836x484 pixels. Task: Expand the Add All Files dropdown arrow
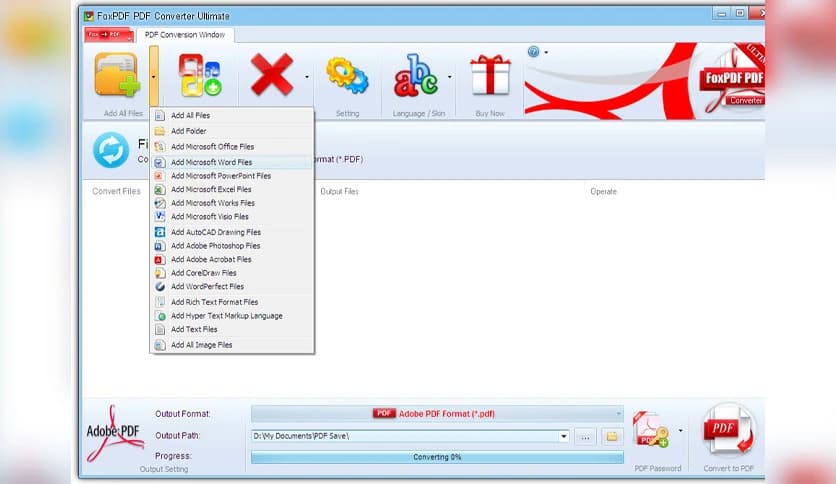click(154, 76)
